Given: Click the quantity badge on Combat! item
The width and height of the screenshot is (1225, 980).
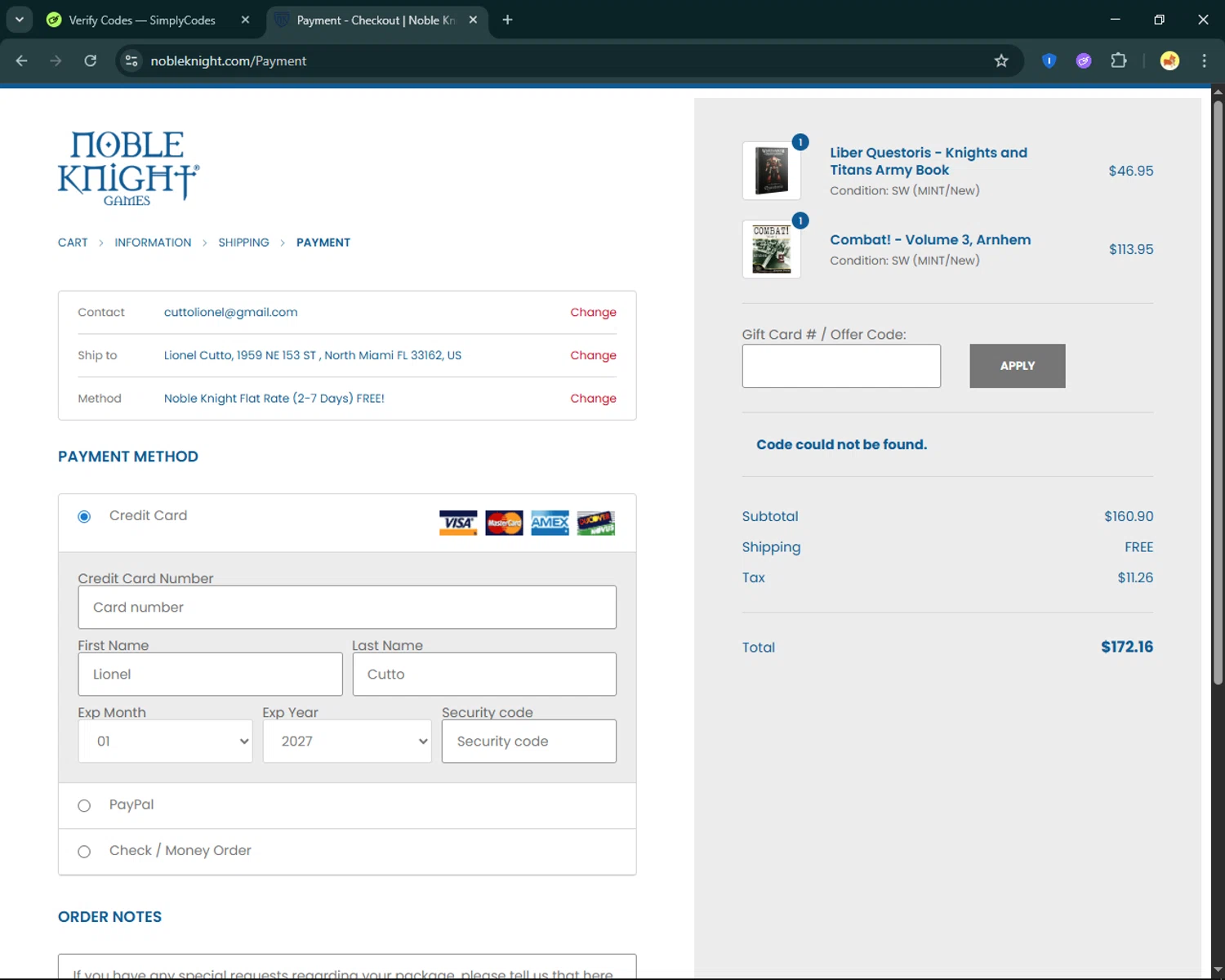Looking at the screenshot, I should click(800, 220).
